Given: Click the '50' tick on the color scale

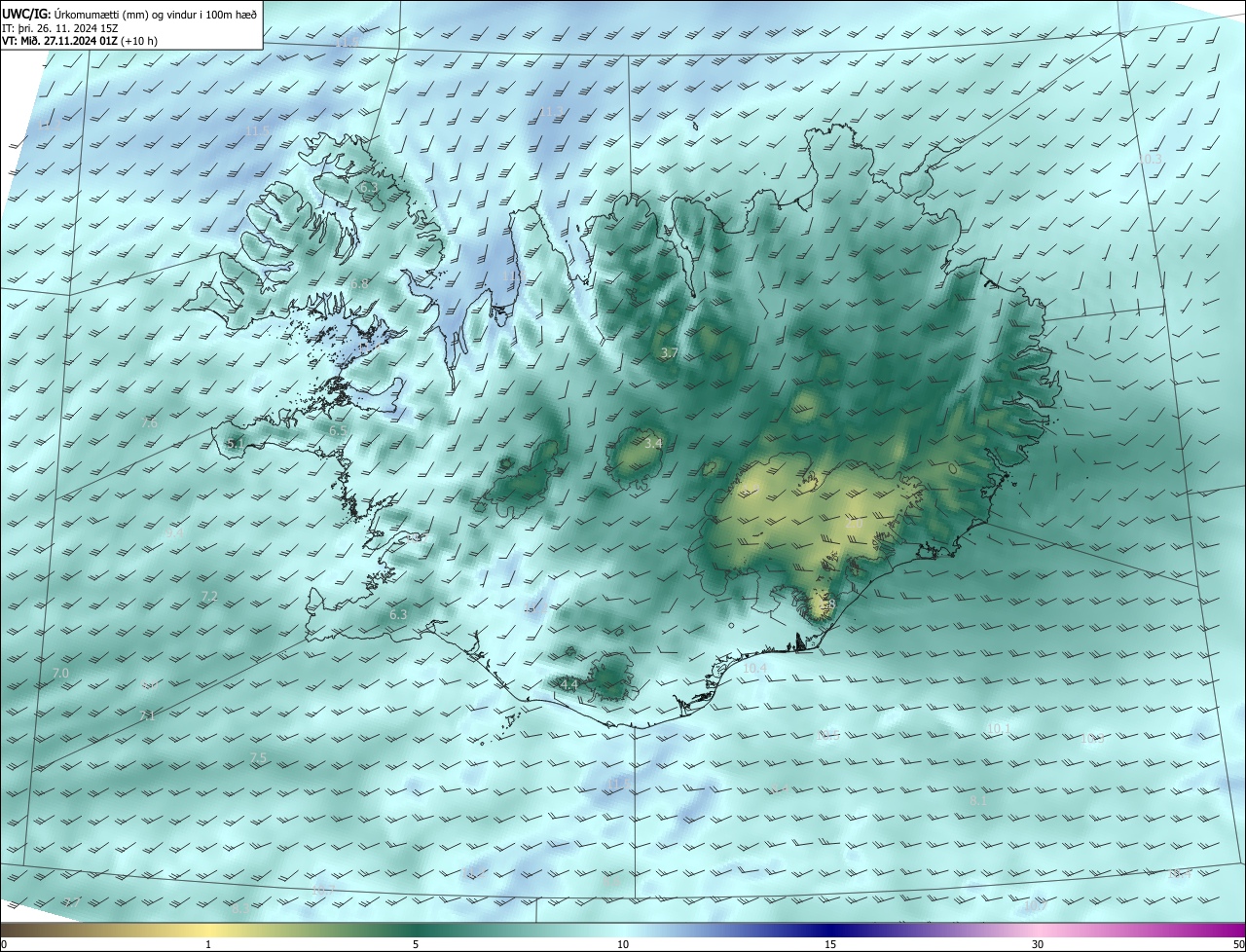Looking at the screenshot, I should pyautogui.click(x=1238, y=945).
